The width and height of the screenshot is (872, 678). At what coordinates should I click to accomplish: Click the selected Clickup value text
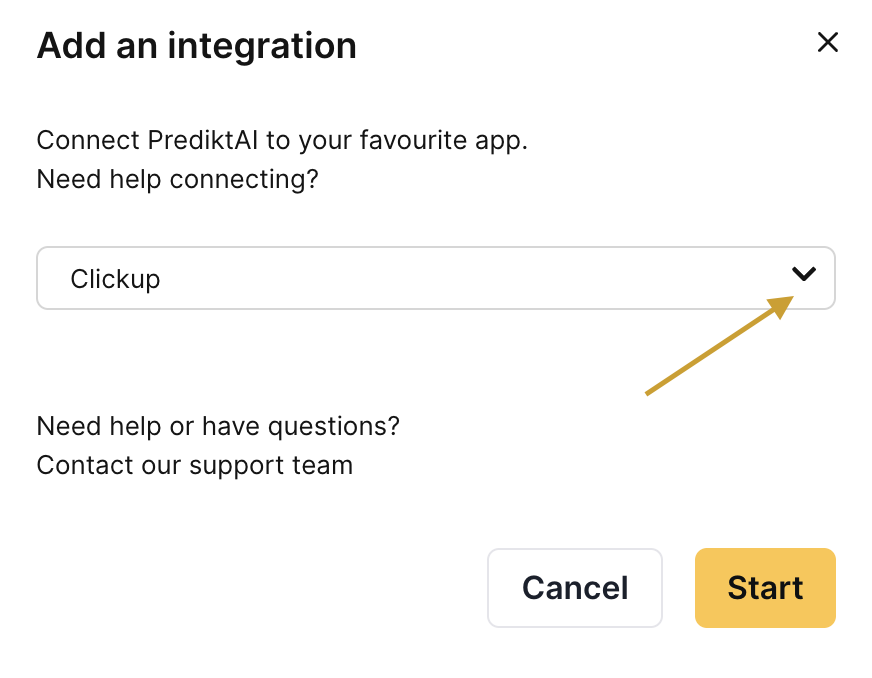[x=115, y=279]
